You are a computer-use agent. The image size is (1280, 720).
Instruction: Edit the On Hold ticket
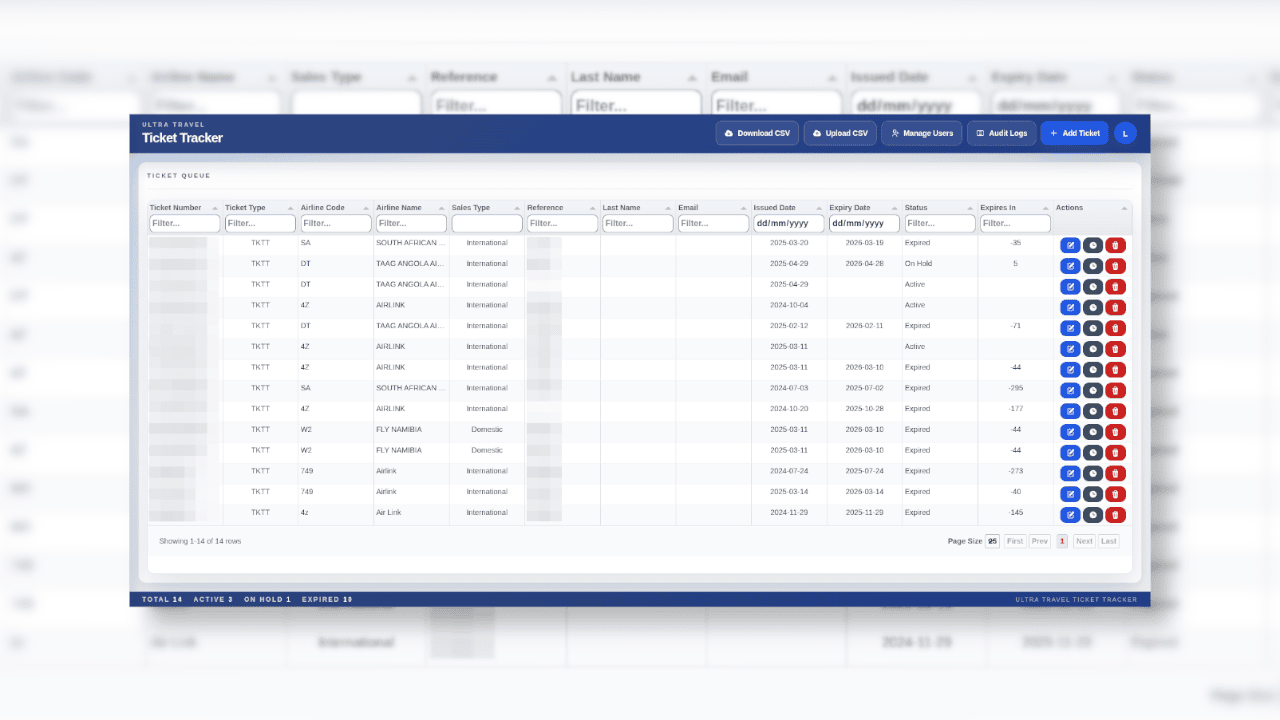pyautogui.click(x=1070, y=266)
